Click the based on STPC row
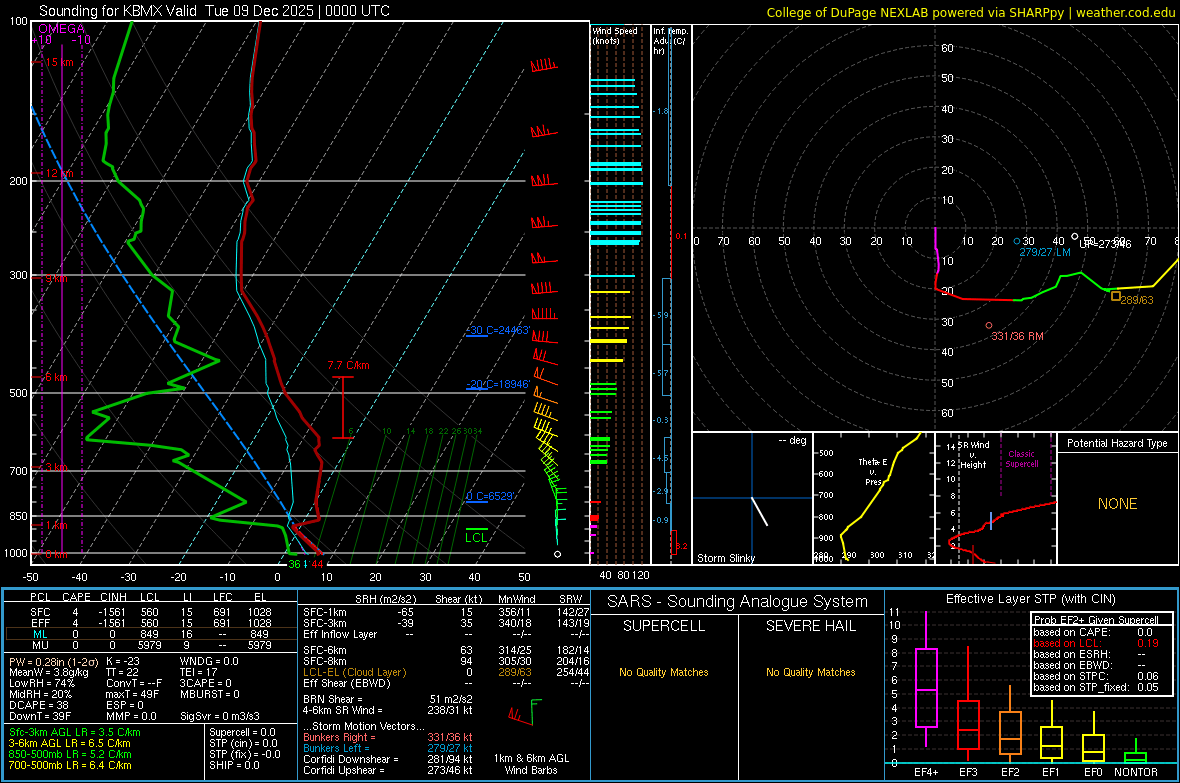The height and width of the screenshot is (783, 1180). pos(1096,676)
